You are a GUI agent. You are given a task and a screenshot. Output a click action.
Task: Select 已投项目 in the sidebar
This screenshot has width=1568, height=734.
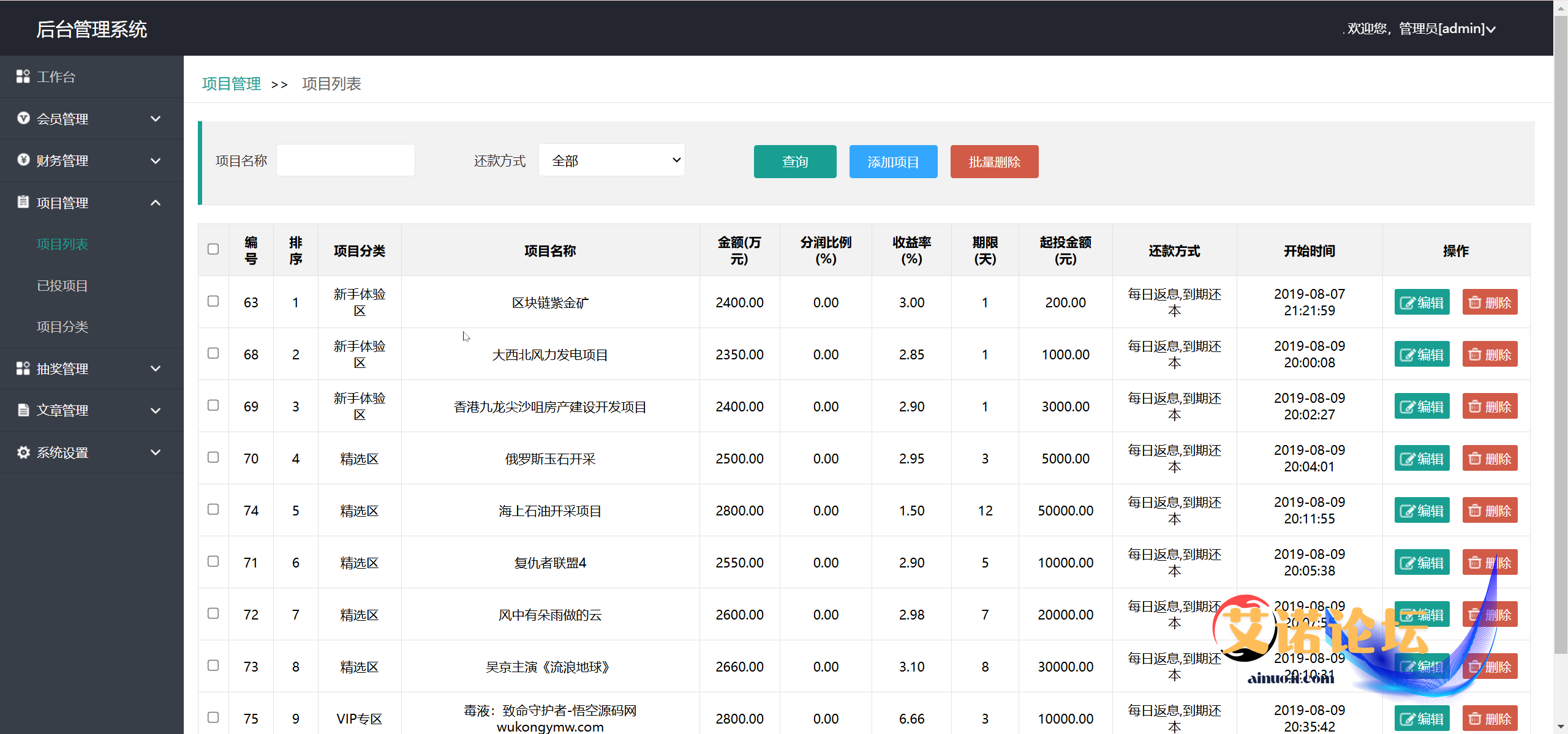click(x=62, y=286)
